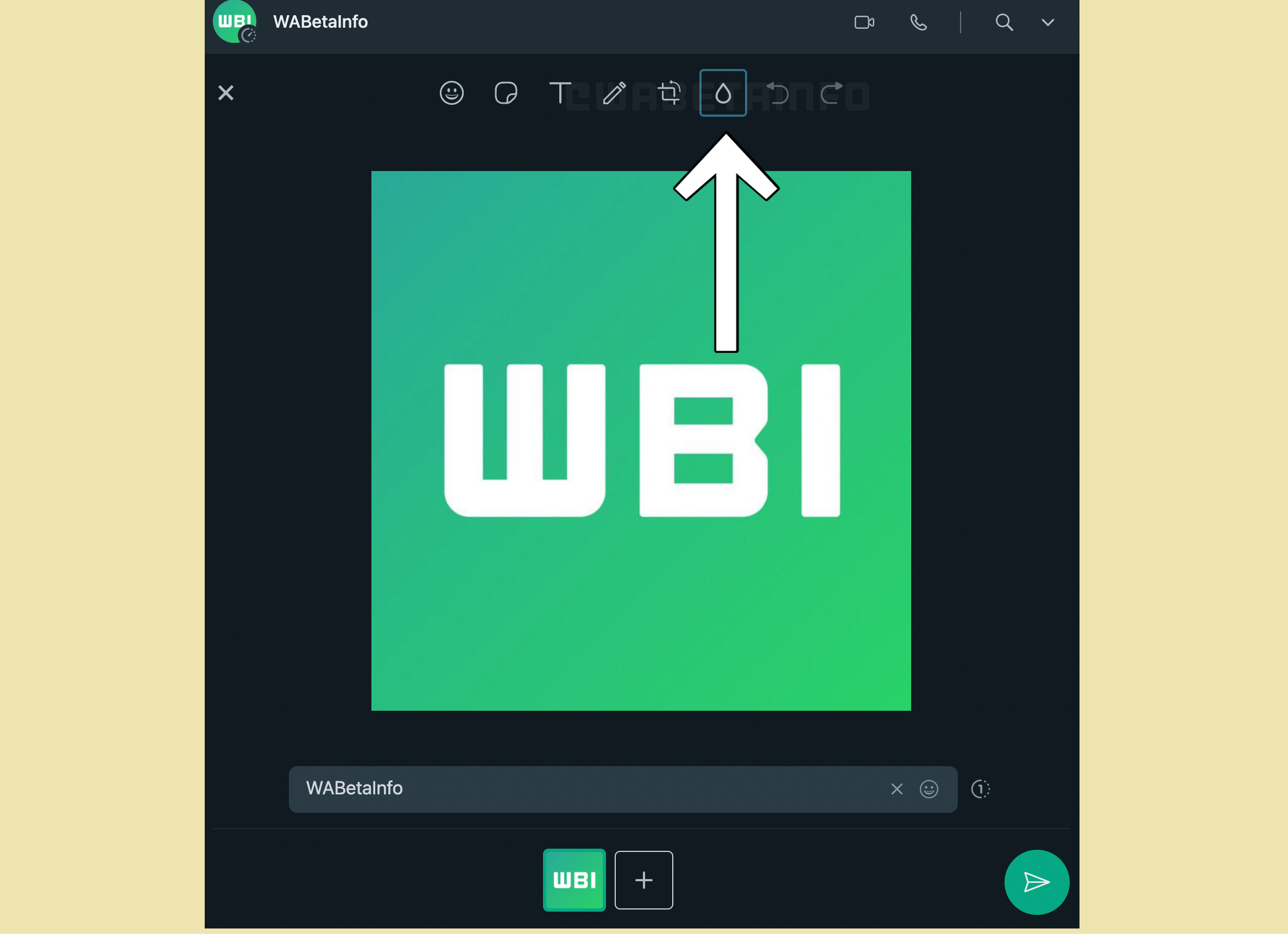Screen dimensions: 1288x935
Task: Start a video call with WABetaInfo
Action: pyautogui.click(x=864, y=23)
